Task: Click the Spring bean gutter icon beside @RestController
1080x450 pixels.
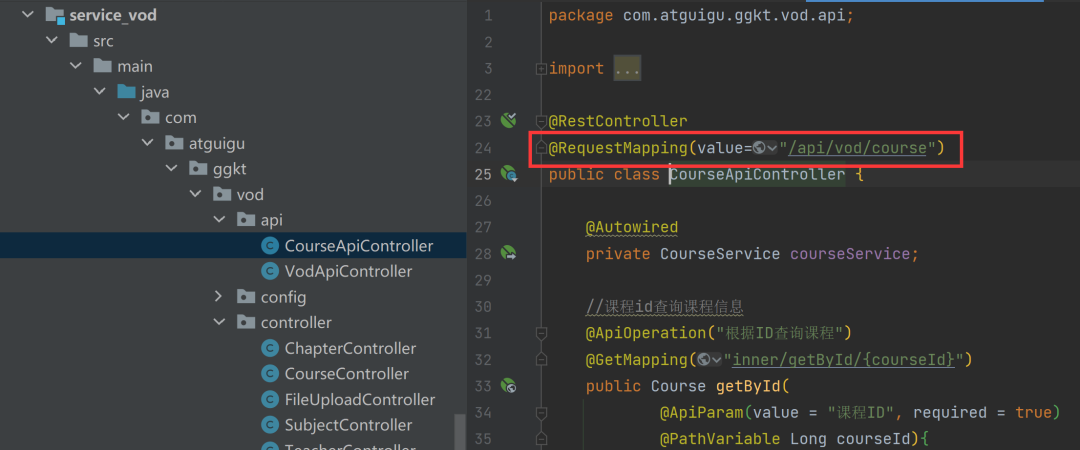Action: point(509,121)
